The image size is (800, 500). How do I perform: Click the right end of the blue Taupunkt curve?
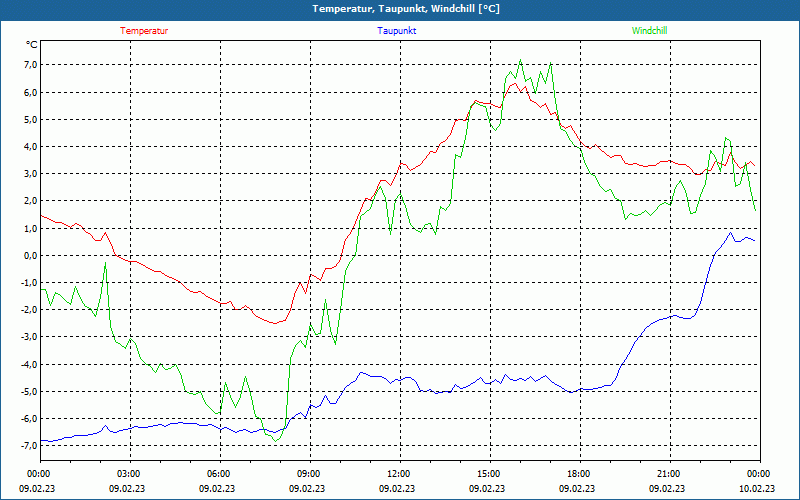click(x=754, y=241)
